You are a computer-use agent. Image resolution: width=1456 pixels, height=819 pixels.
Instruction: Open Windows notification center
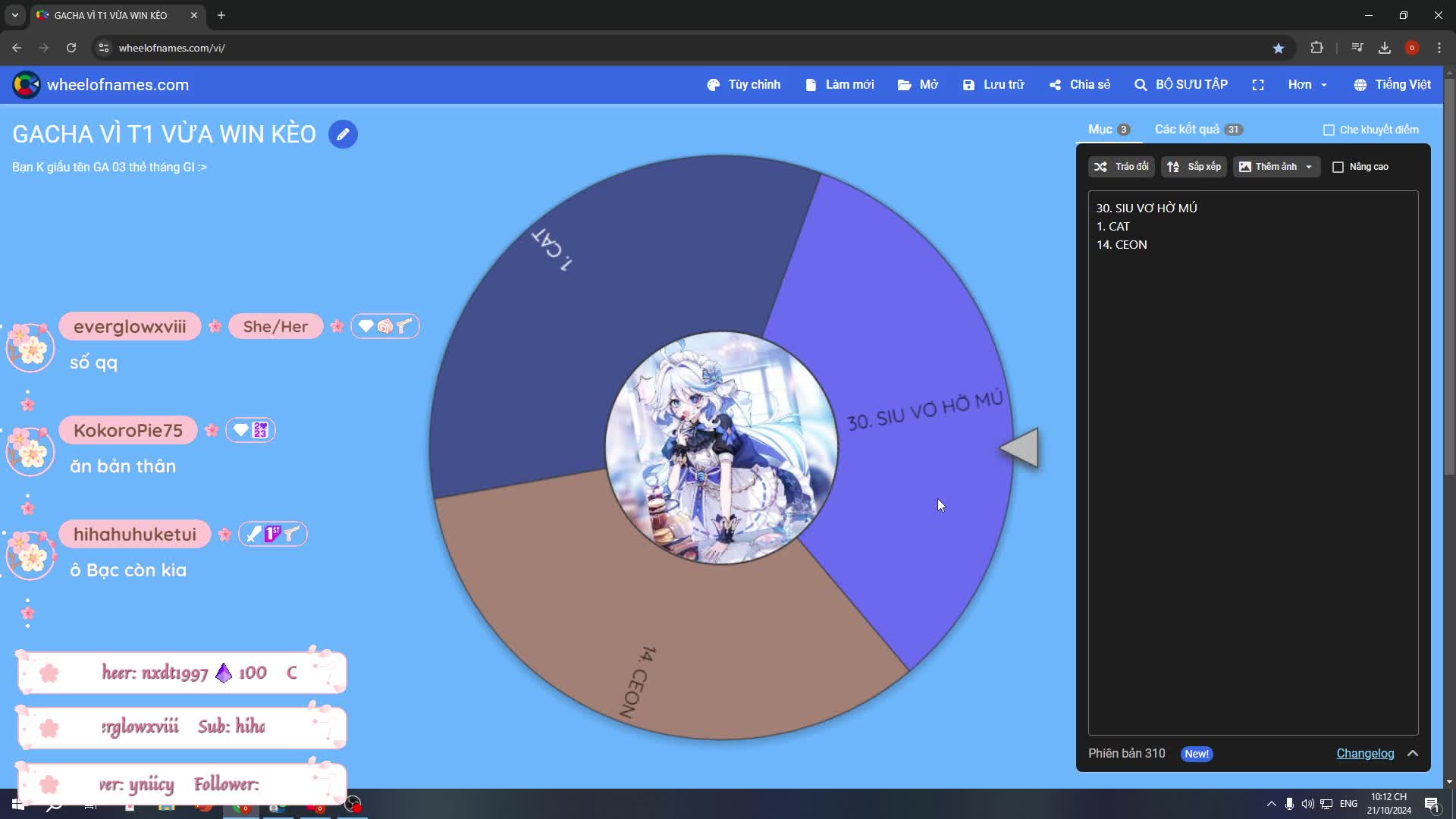pyautogui.click(x=1432, y=804)
